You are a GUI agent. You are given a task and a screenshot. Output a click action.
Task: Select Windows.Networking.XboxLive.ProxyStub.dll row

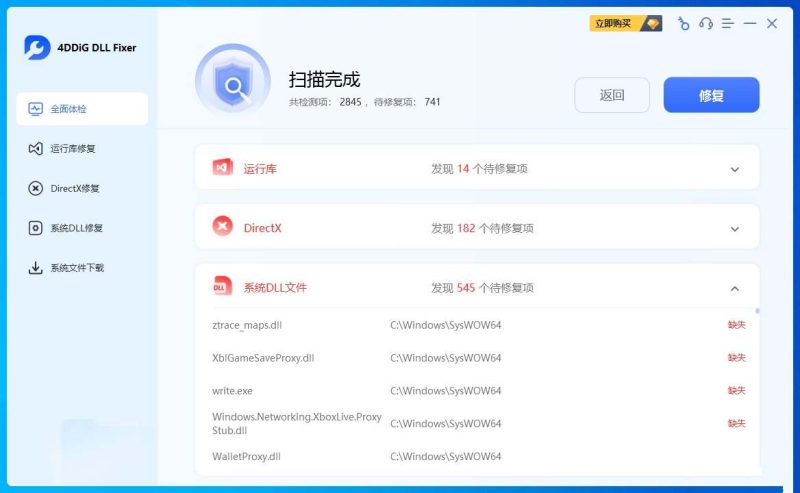pyautogui.click(x=479, y=423)
